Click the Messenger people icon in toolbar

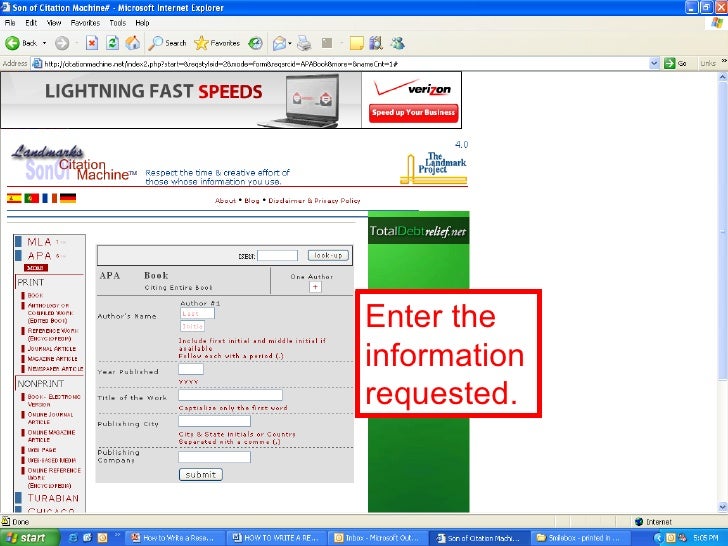[x=397, y=43]
